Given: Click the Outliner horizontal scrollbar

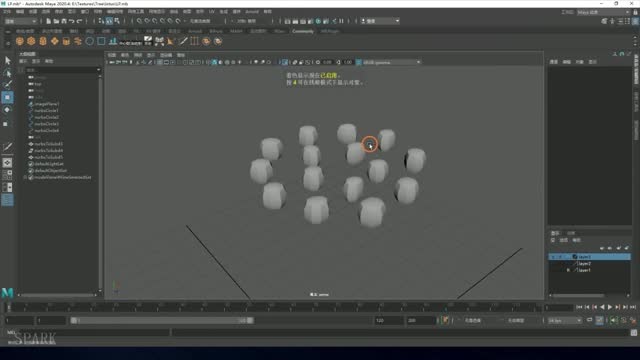Looking at the screenshot, I should tap(58, 295).
